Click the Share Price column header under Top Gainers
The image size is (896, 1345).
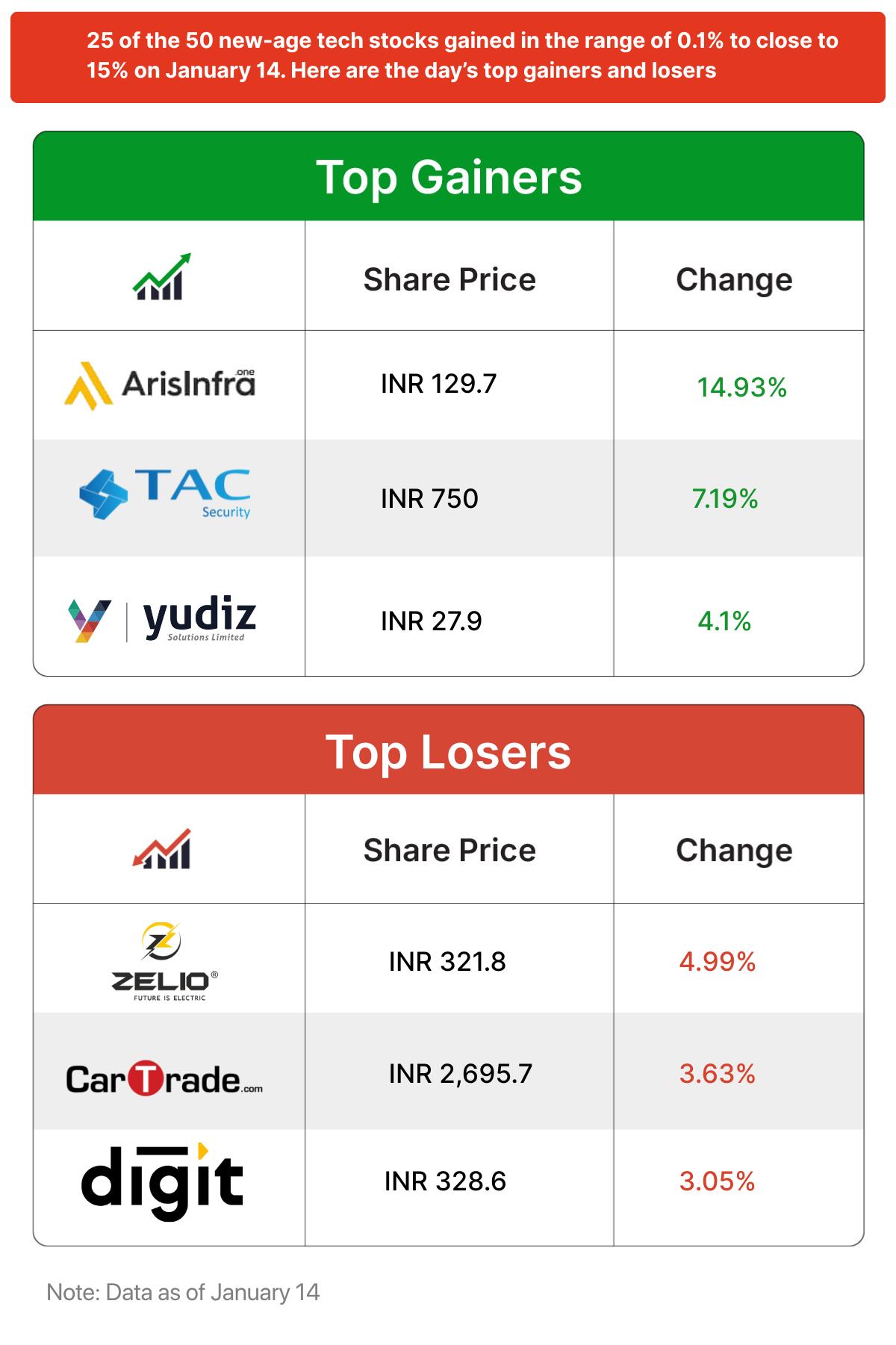(x=449, y=280)
